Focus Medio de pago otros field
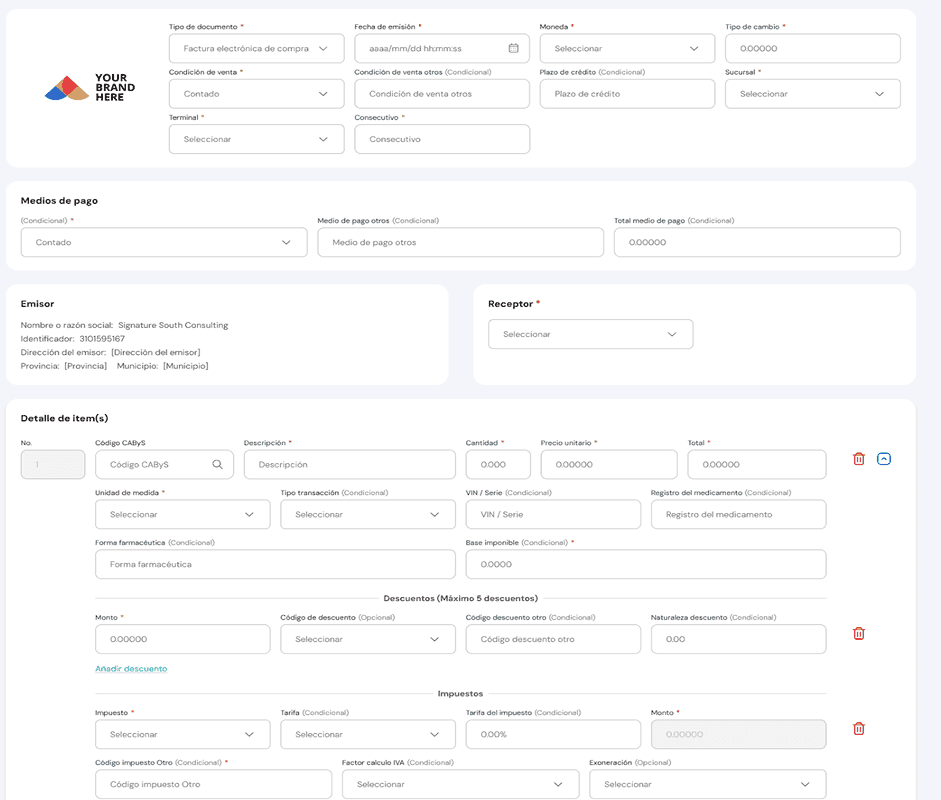 point(460,242)
